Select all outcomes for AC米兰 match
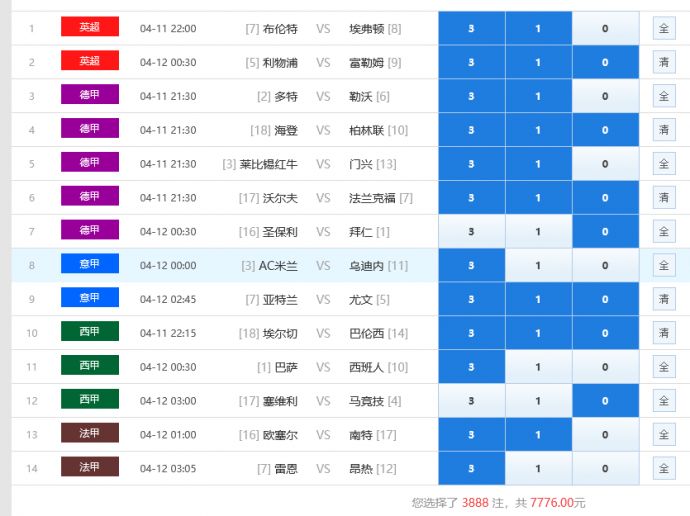 pos(664,266)
